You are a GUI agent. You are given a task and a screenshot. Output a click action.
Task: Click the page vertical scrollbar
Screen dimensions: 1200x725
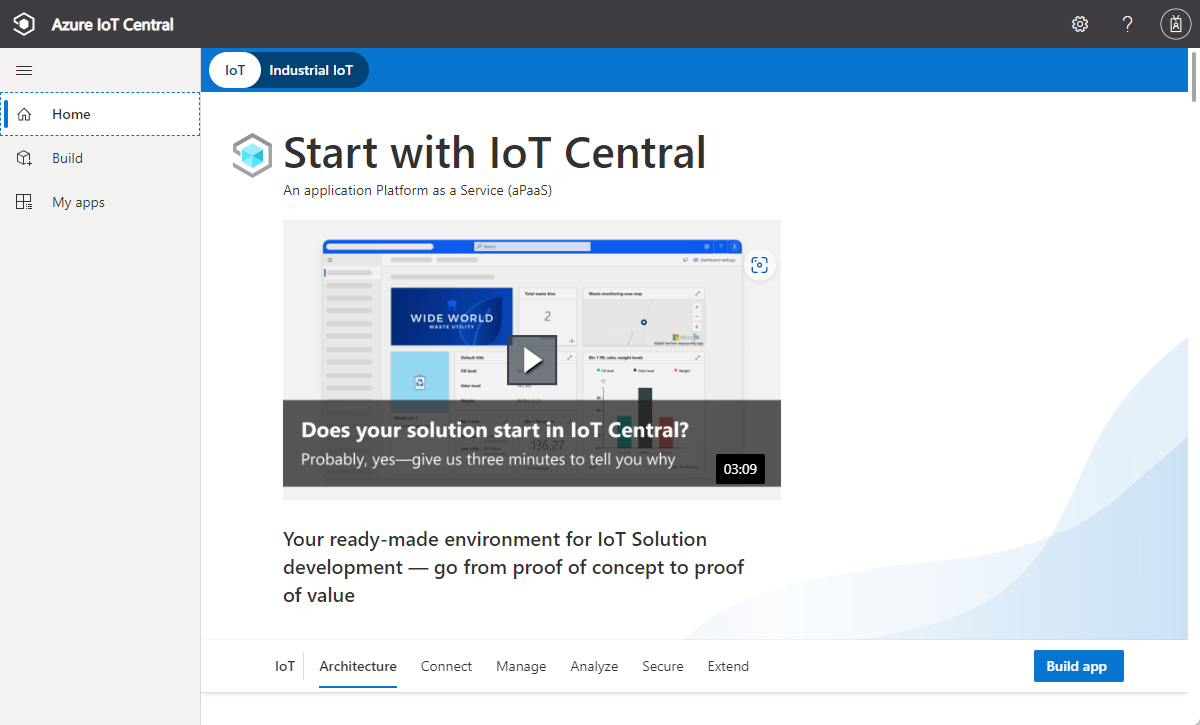pos(1194,75)
